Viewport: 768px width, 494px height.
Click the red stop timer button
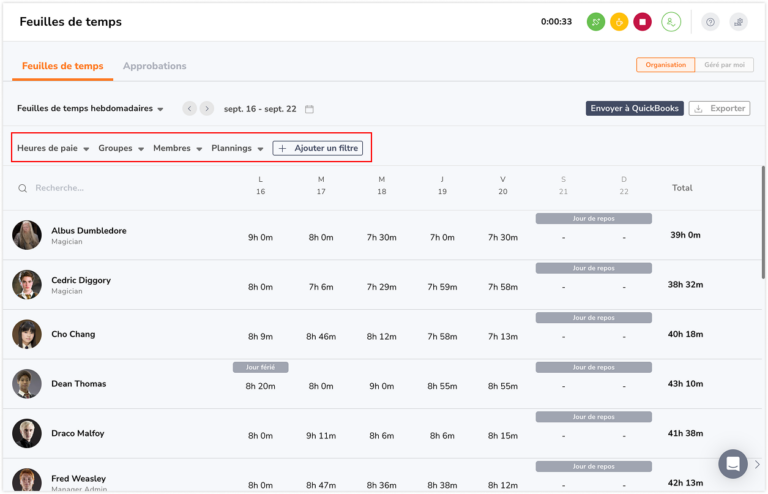click(x=642, y=22)
